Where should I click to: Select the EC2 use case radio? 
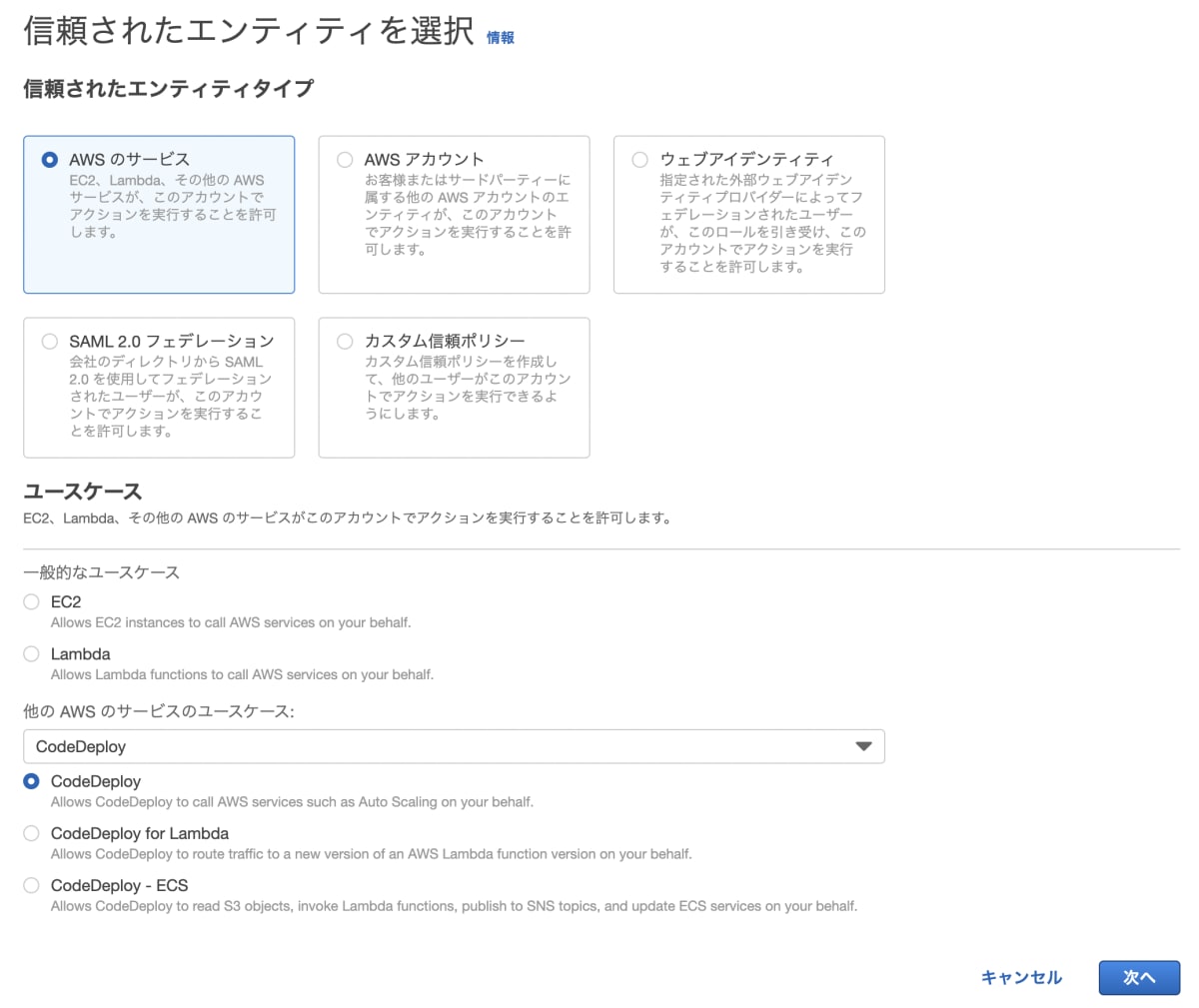(x=31, y=601)
